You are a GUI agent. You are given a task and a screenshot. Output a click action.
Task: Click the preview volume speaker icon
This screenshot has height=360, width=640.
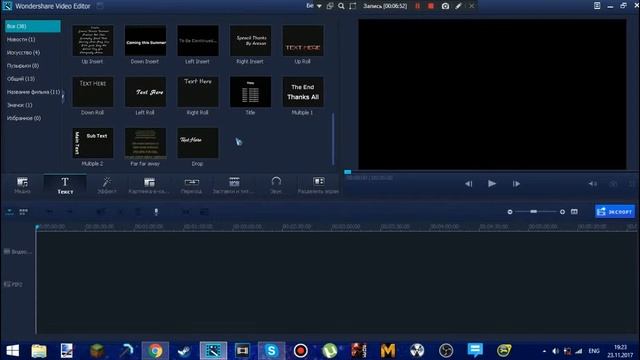pos(593,184)
